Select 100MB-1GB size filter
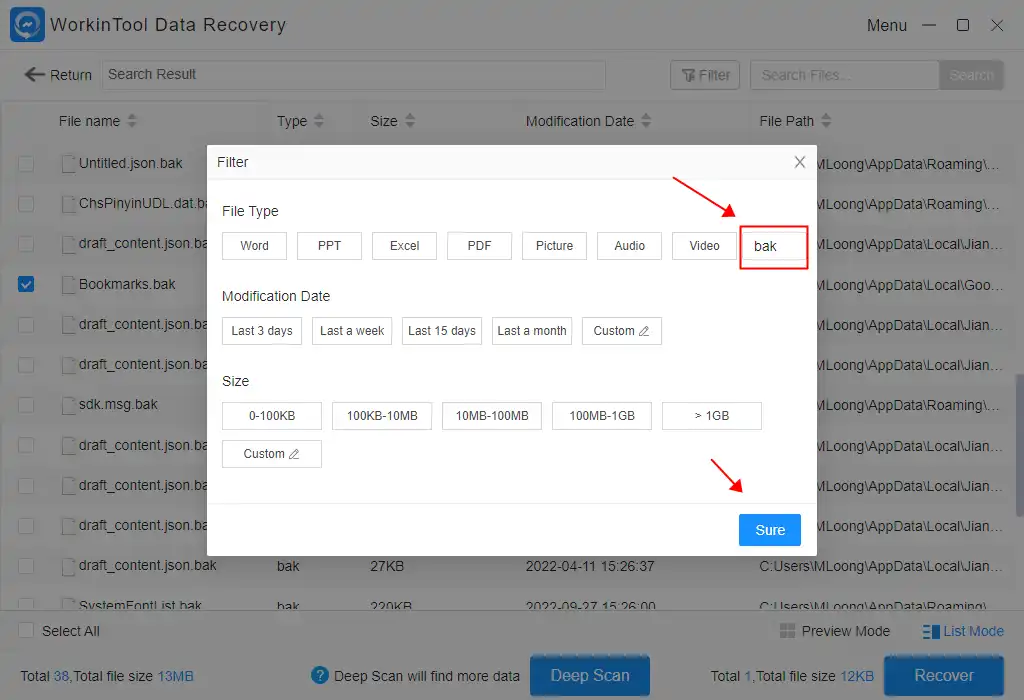This screenshot has height=700, width=1024. pyautogui.click(x=602, y=416)
